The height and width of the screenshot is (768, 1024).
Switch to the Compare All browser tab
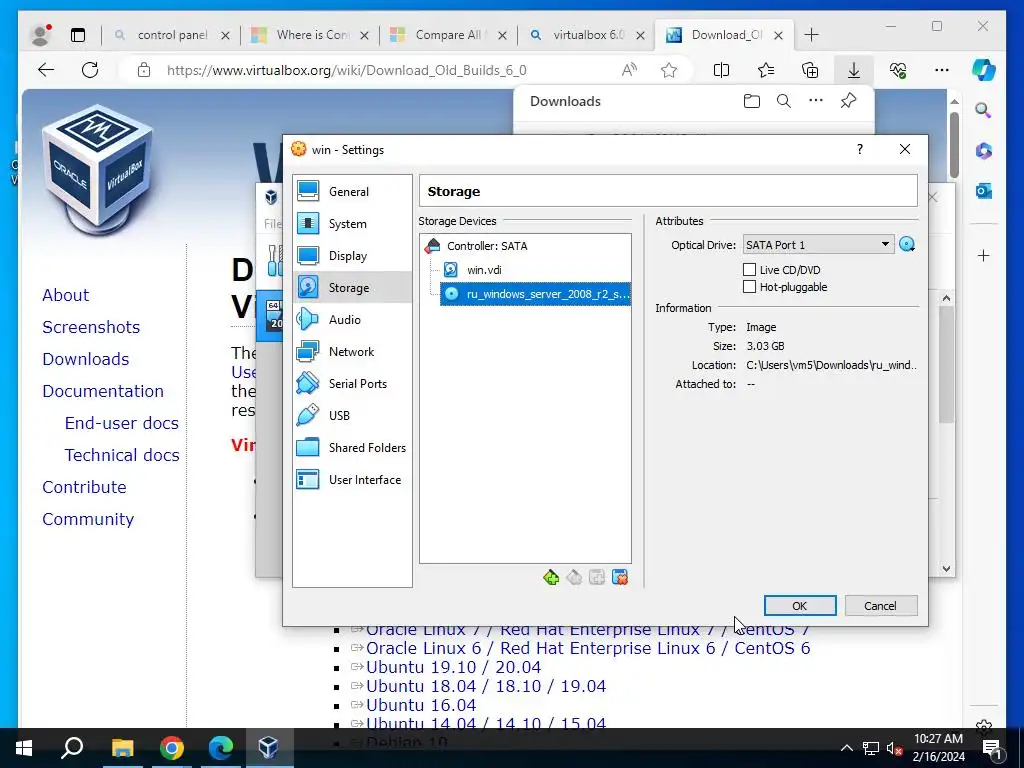(x=448, y=35)
